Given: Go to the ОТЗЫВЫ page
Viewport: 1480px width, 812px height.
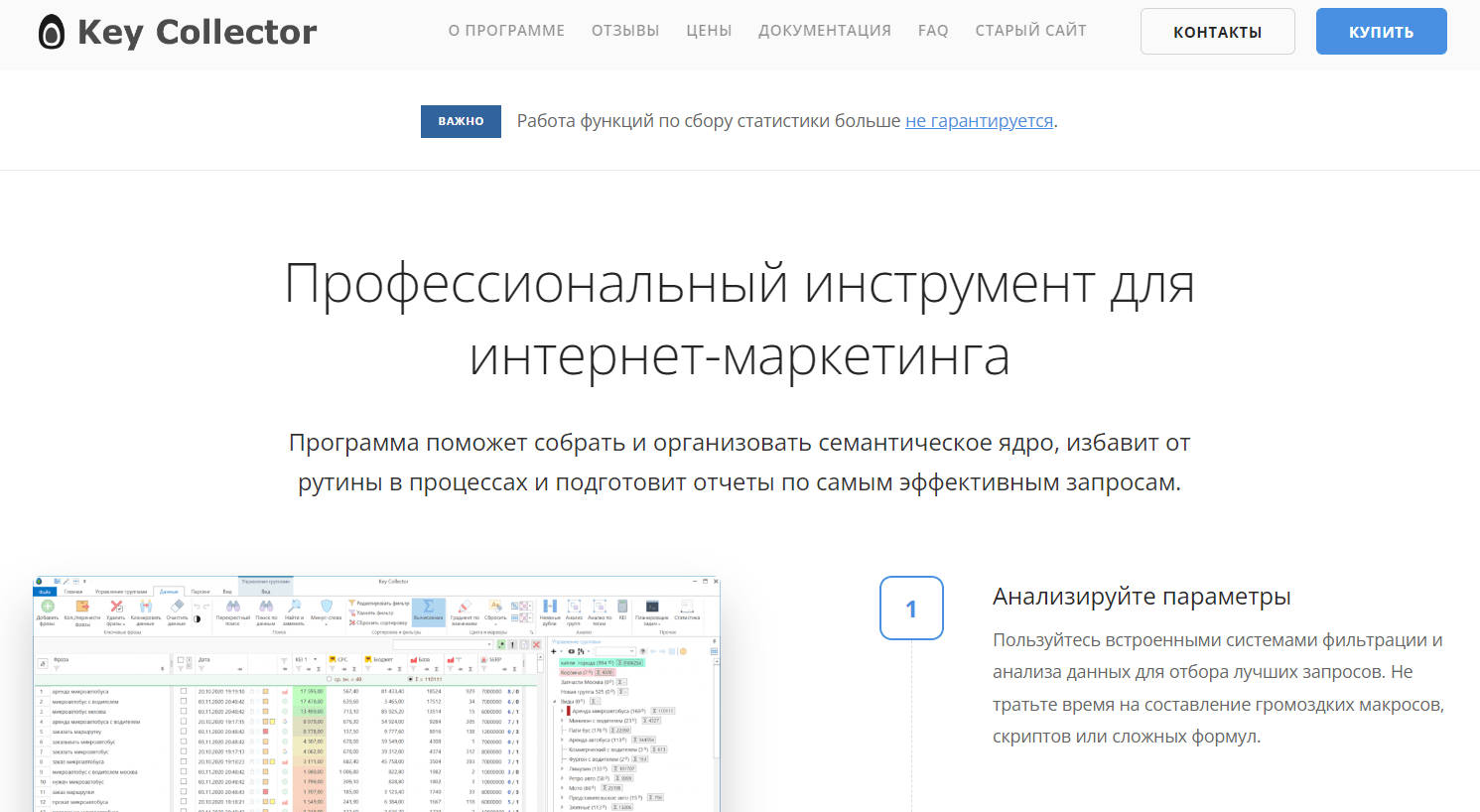Looking at the screenshot, I should point(625,31).
